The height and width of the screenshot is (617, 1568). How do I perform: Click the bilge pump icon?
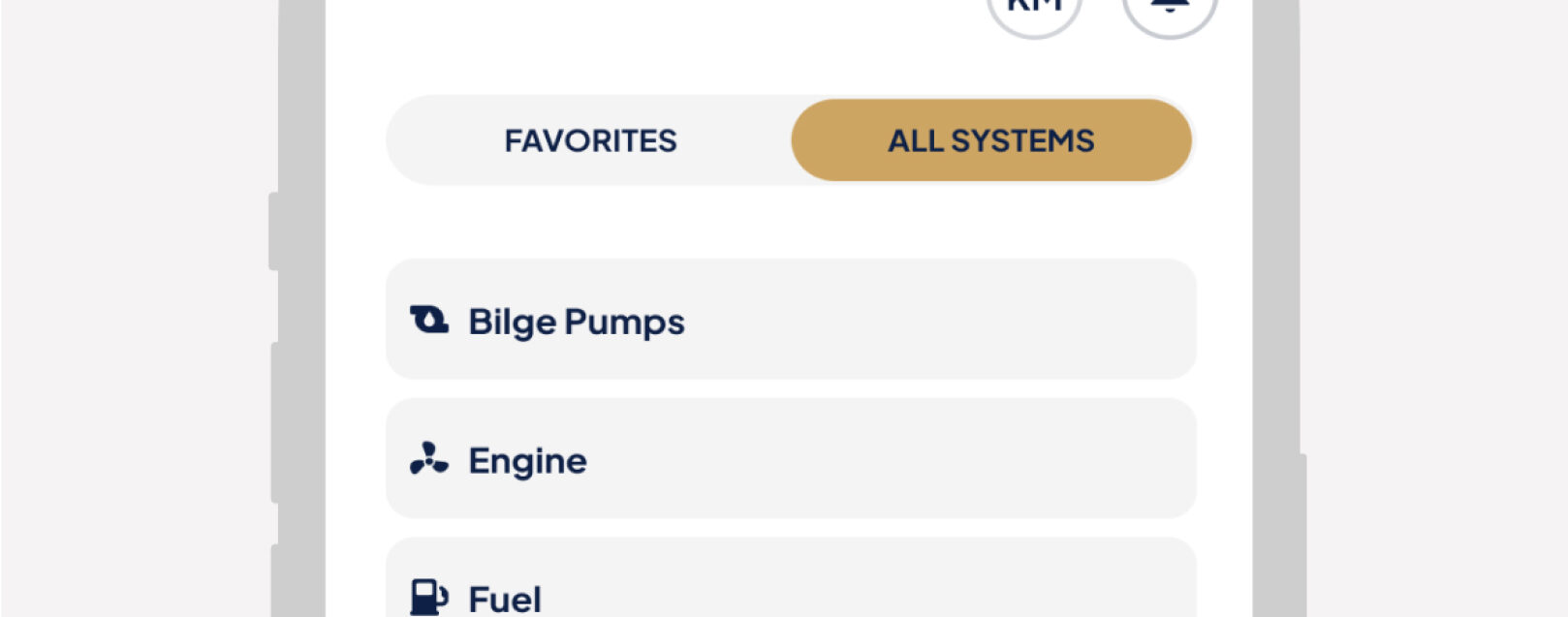pos(429,320)
